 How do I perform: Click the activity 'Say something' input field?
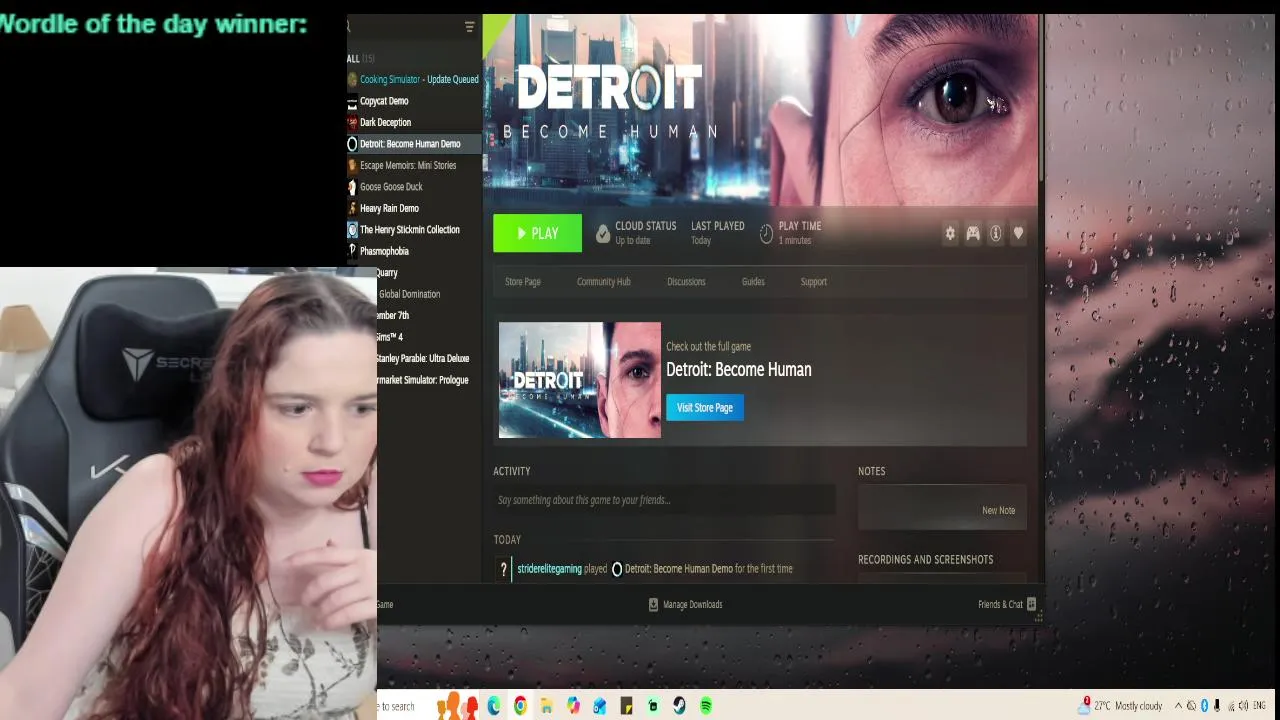pos(664,500)
